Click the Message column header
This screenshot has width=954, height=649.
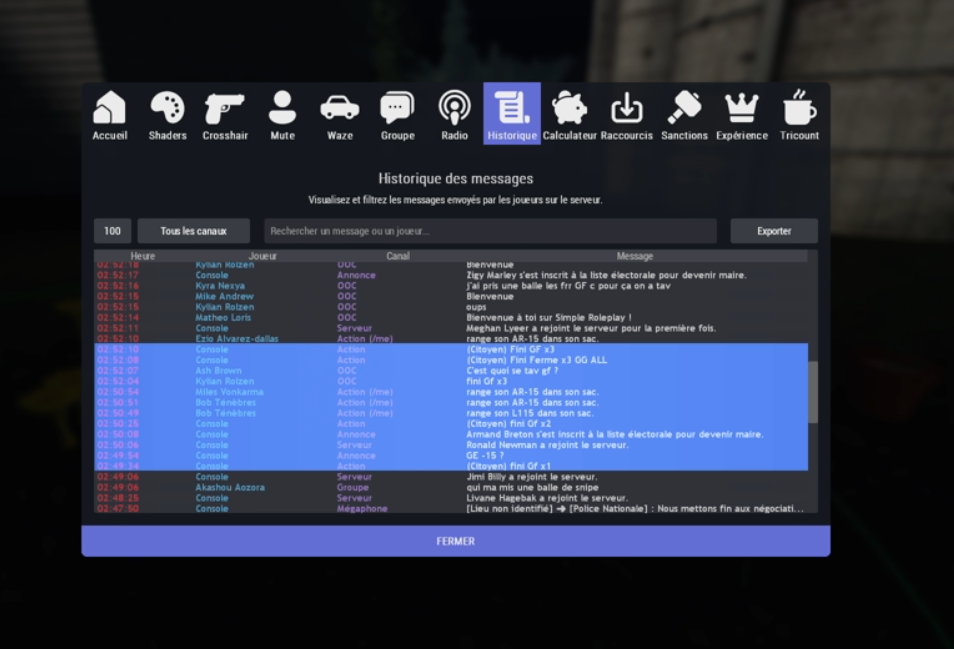pos(635,256)
